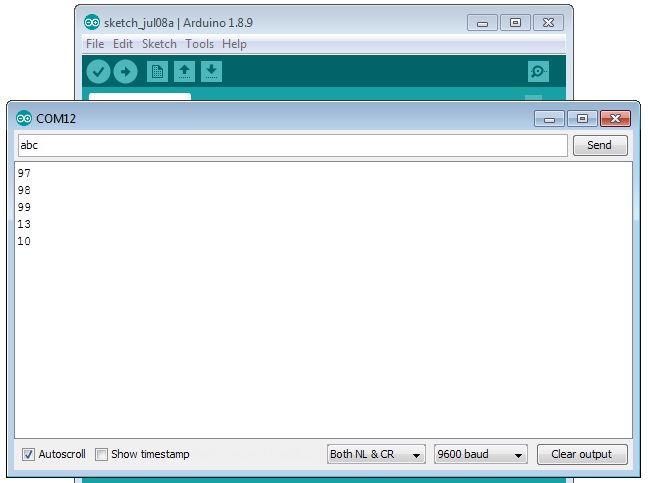Open the File menu in the Arduino window
Image resolution: width=648 pixels, height=483 pixels.
95,44
